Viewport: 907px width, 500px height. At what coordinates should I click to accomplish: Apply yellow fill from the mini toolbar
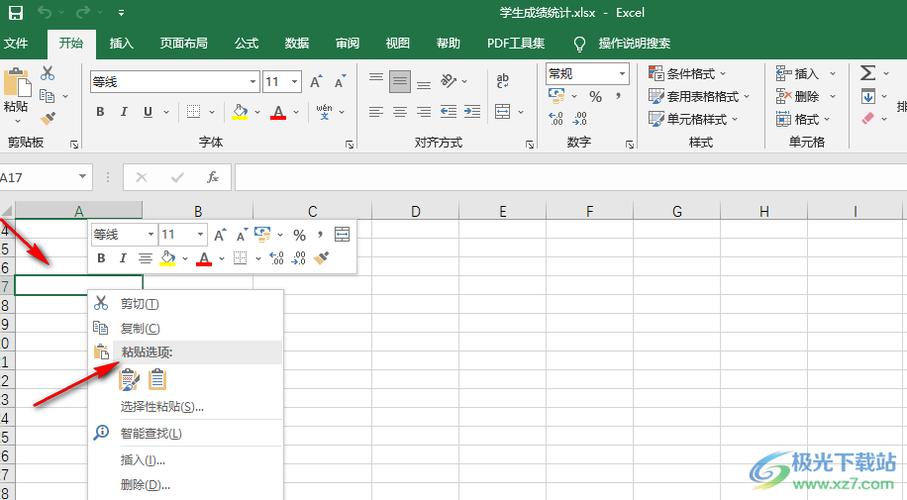[168, 258]
